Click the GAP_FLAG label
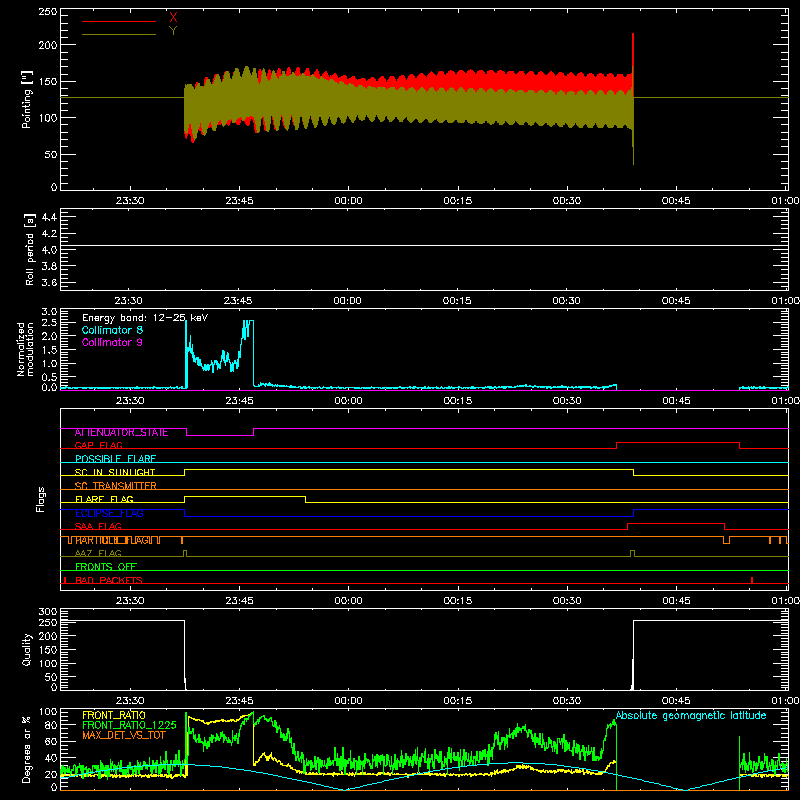The image size is (800, 800). (x=98, y=445)
